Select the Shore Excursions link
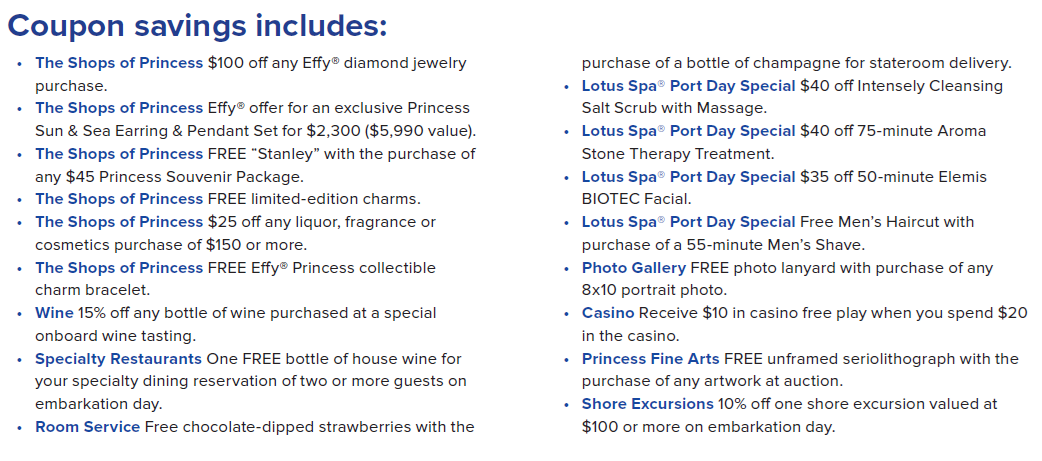The width and height of the screenshot is (1042, 461). (x=648, y=404)
